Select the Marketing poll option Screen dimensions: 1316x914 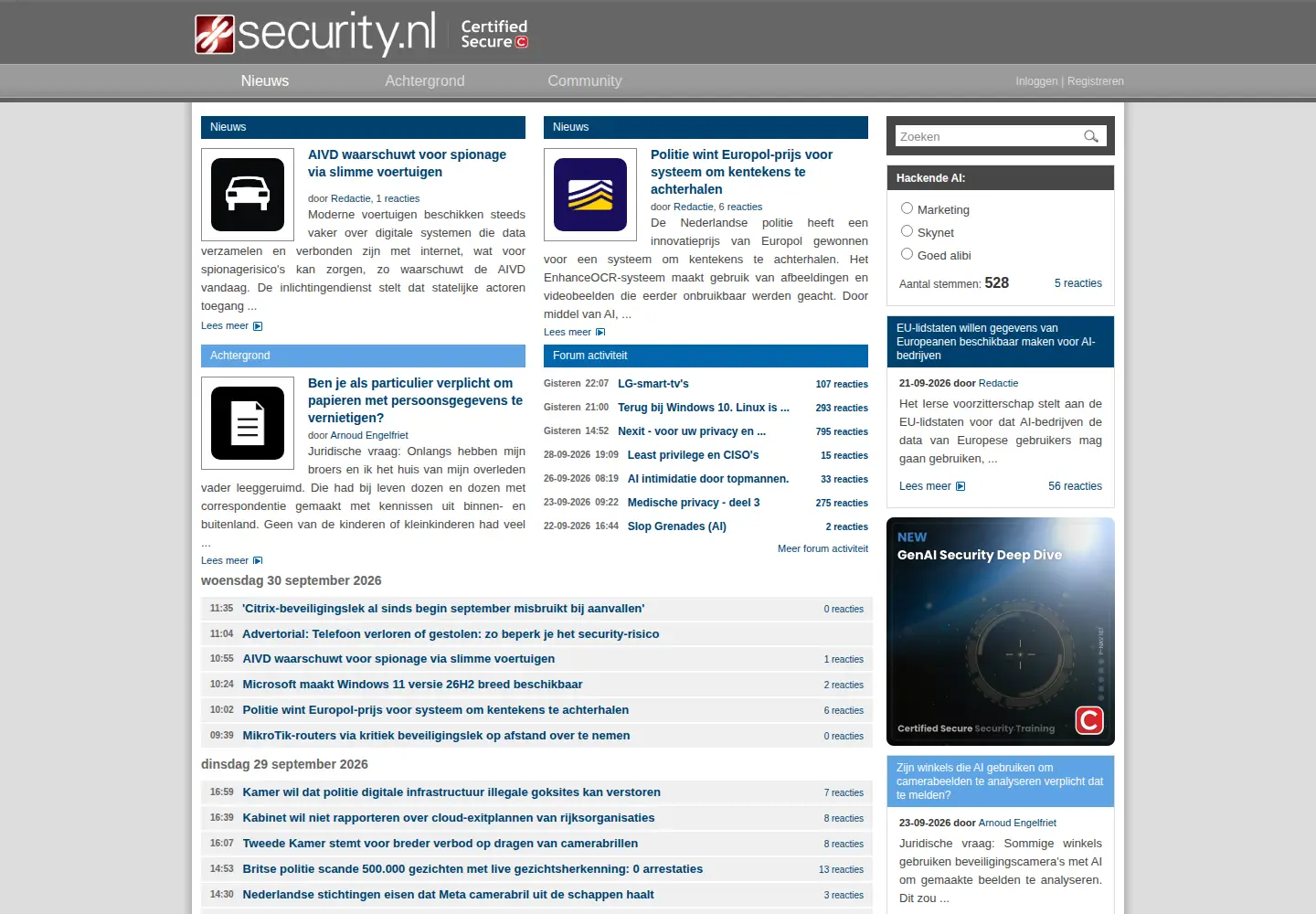pyautogui.click(x=907, y=208)
